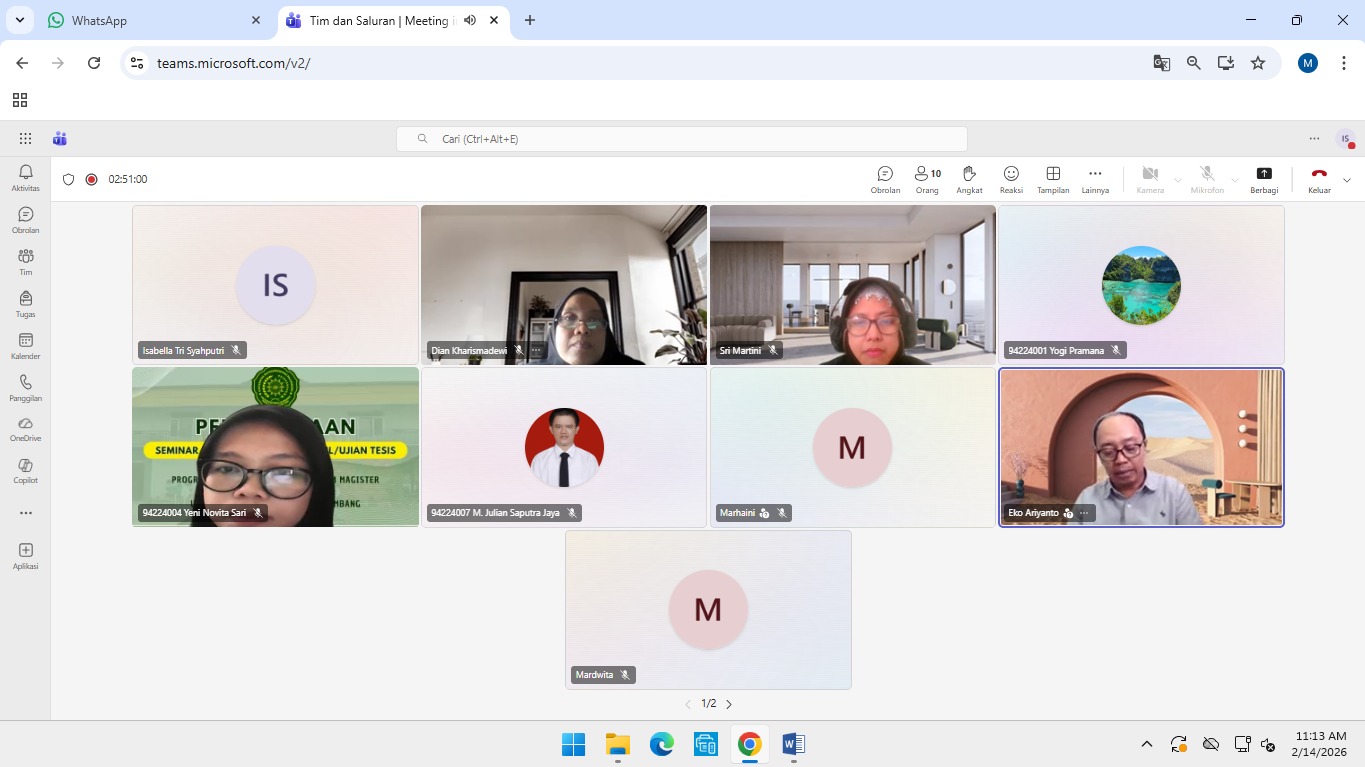
Task: Open Lainnya more options in meeting toolbar
Action: coord(1095,179)
